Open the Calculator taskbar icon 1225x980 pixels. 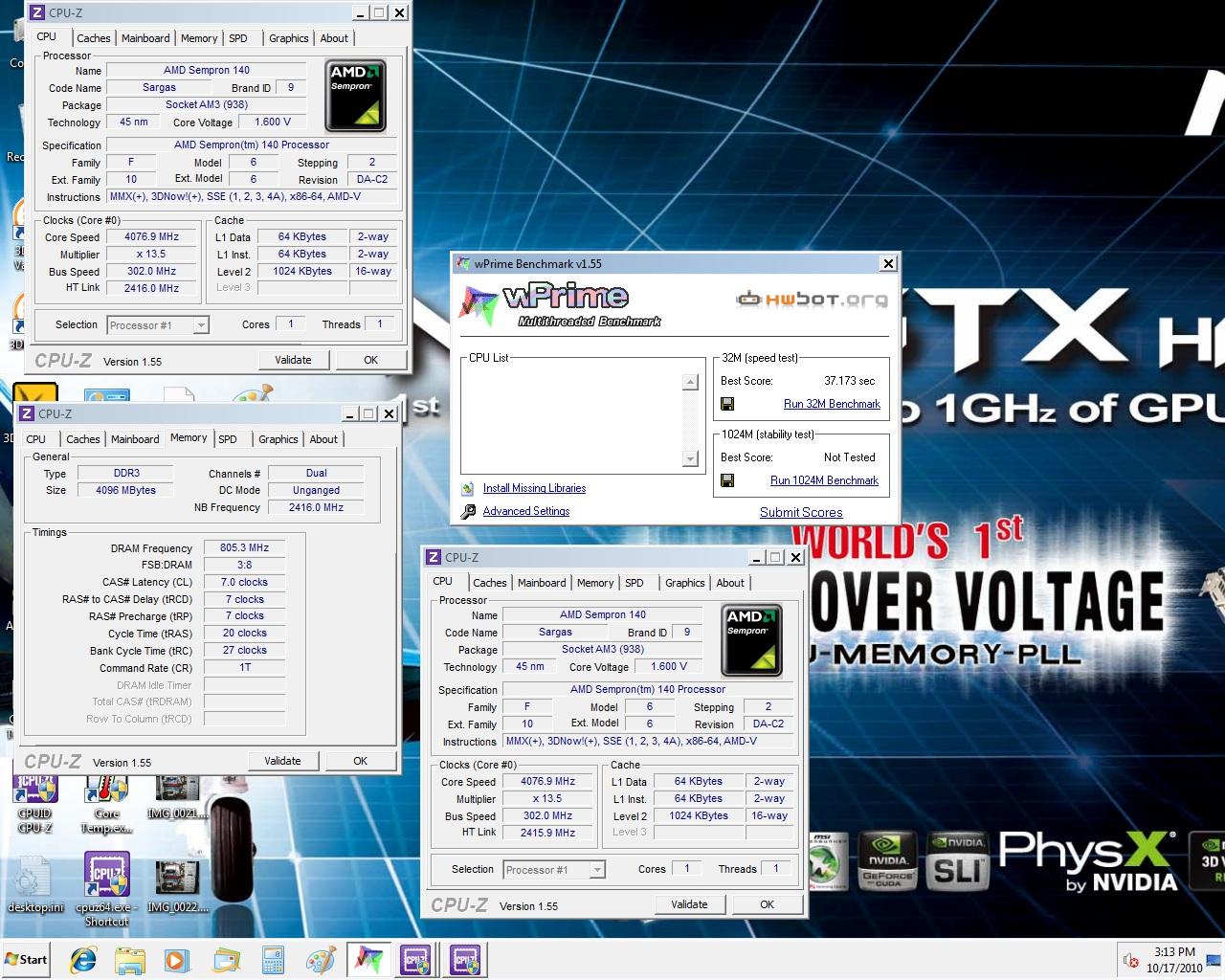(x=273, y=959)
